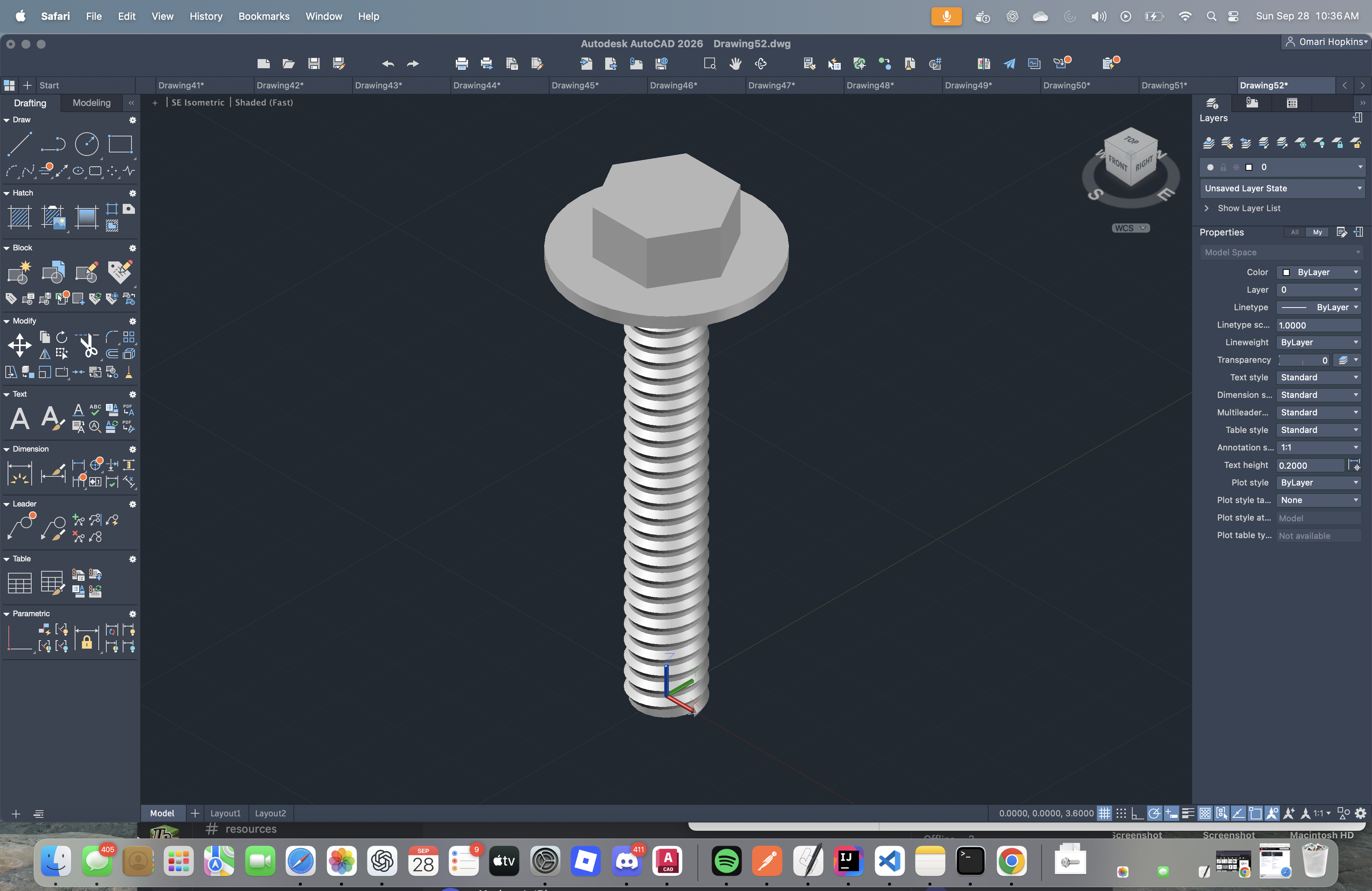This screenshot has height=891, width=1372.
Task: Toggle snap mode dots in status bar
Action: (x=1121, y=813)
